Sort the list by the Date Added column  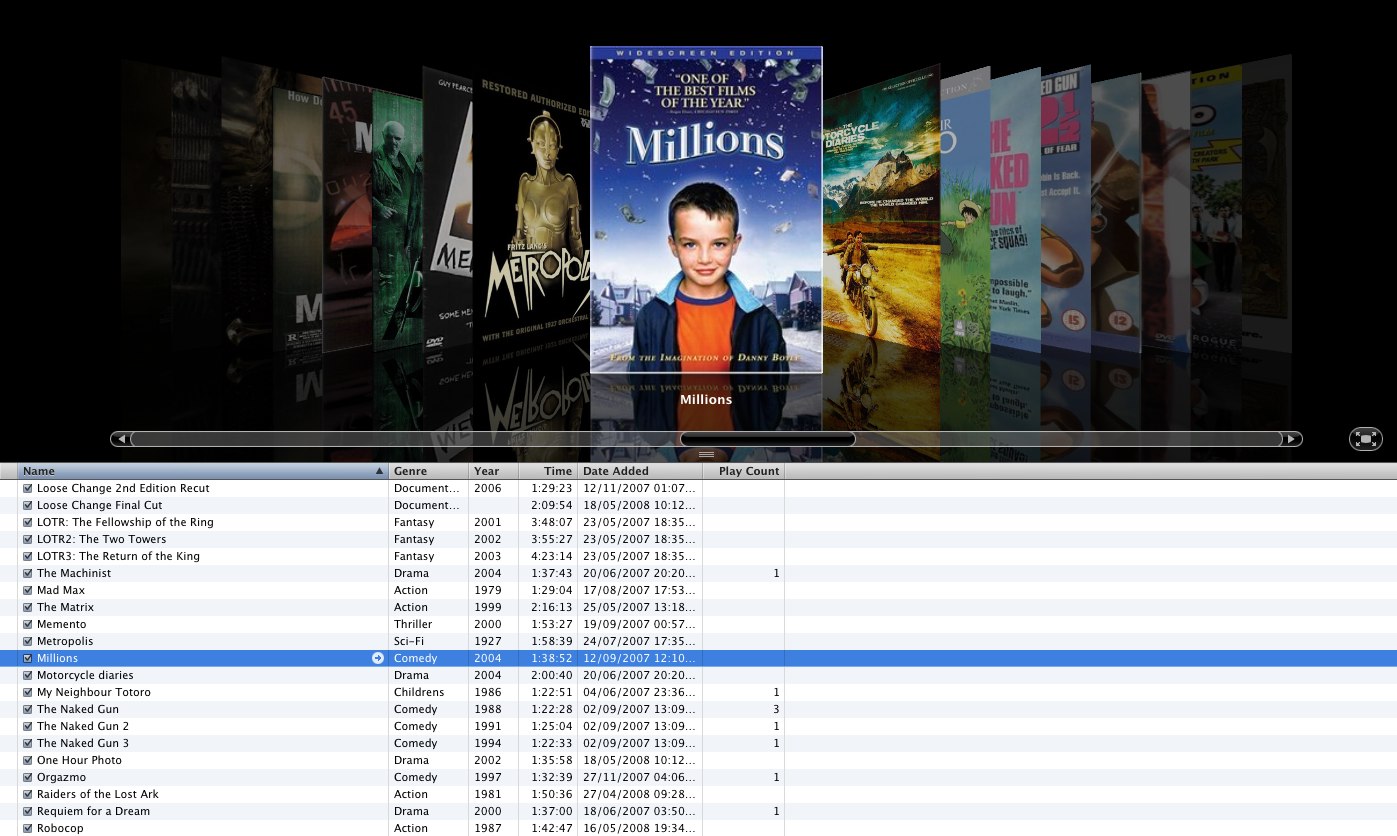[640, 471]
